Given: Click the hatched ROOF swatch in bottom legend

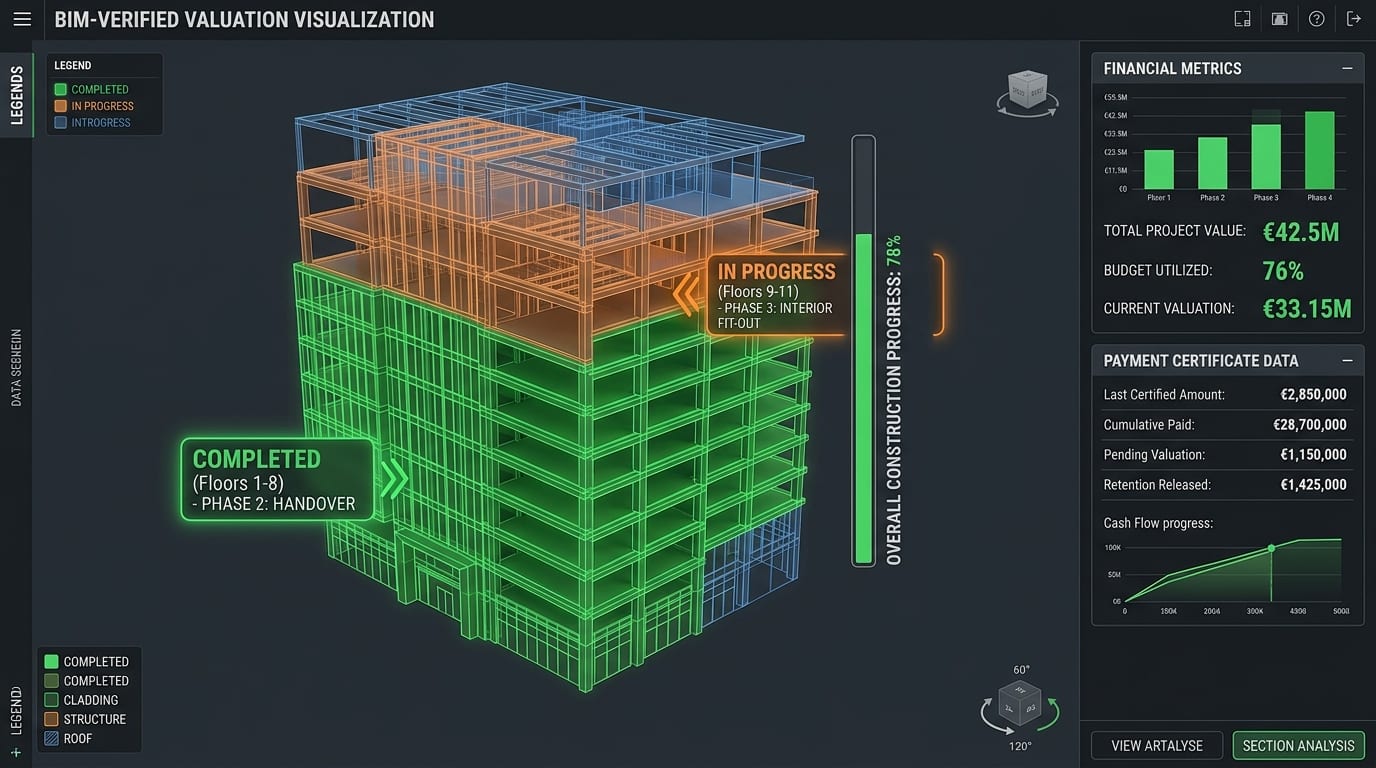Looking at the screenshot, I should coord(51,738).
